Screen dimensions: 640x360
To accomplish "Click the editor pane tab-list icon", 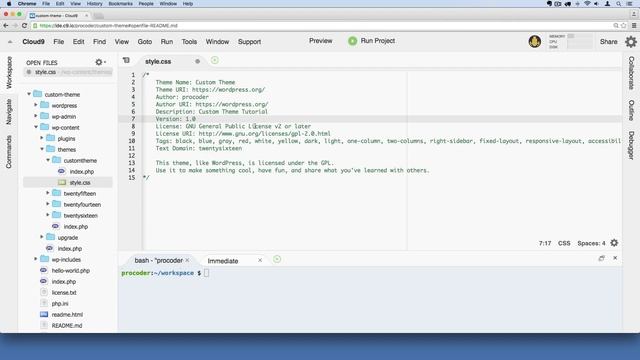I will point(126,60).
